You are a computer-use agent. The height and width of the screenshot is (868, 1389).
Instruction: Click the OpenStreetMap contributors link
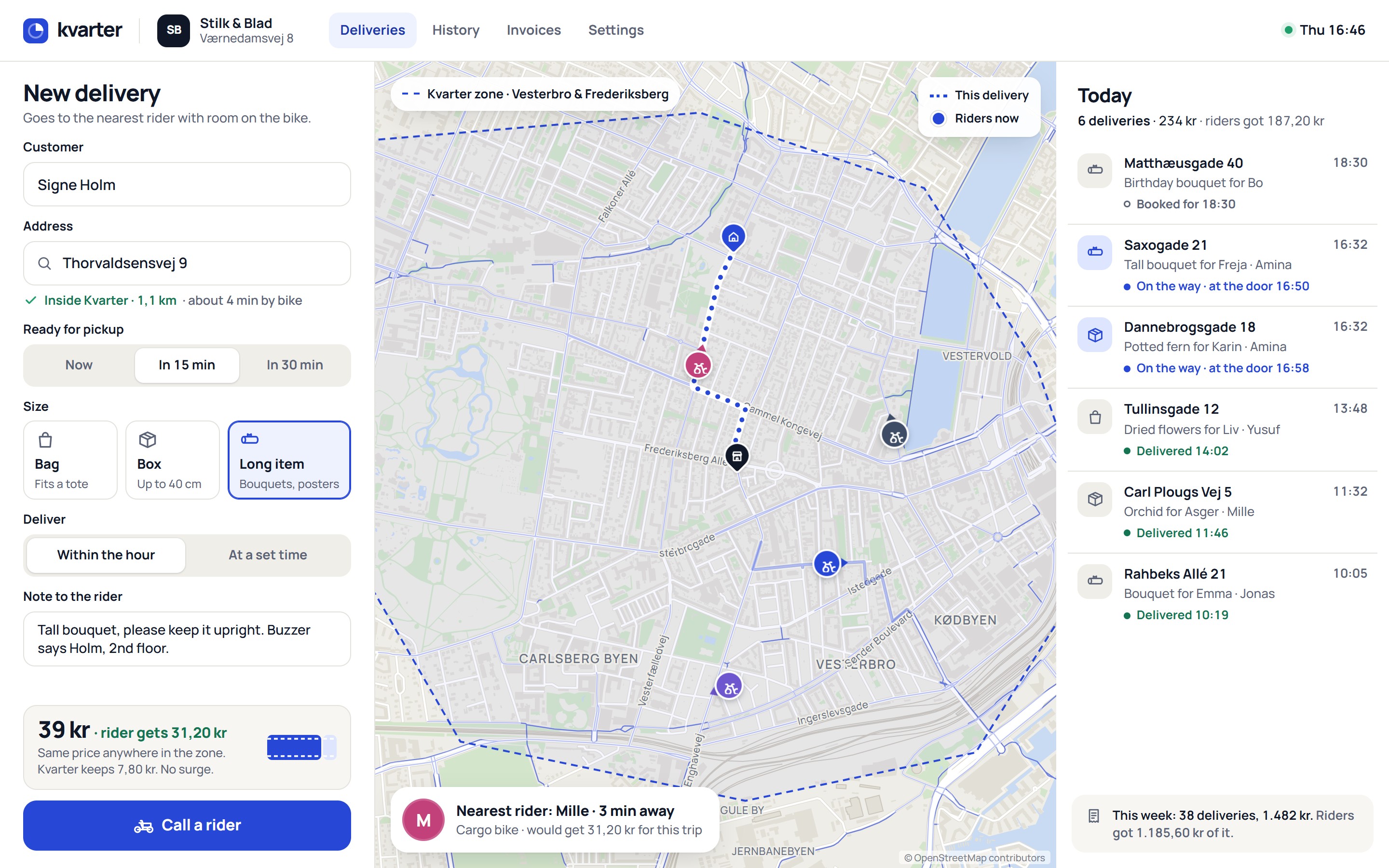tap(974, 858)
